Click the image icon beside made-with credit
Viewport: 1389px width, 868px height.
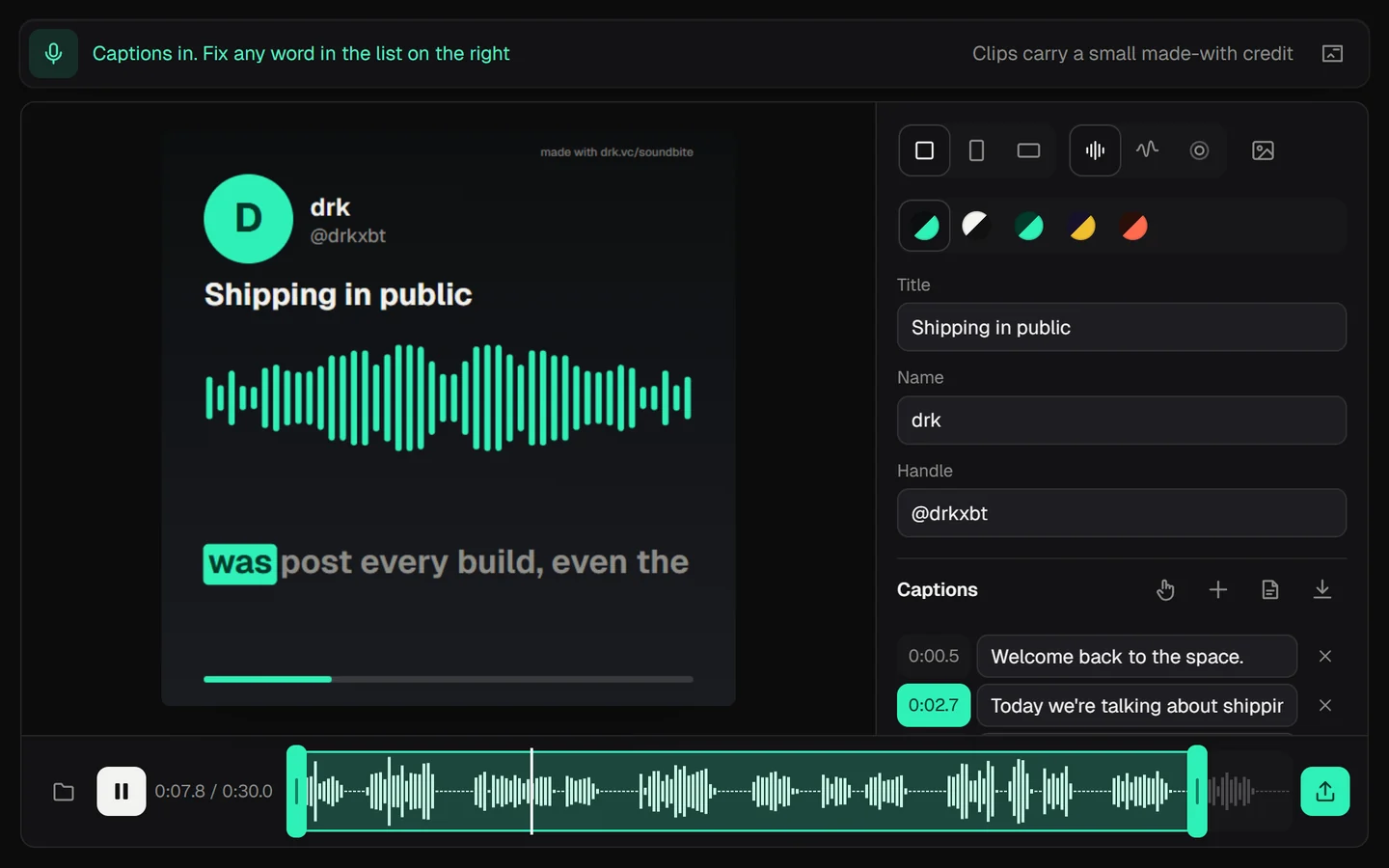point(1332,53)
